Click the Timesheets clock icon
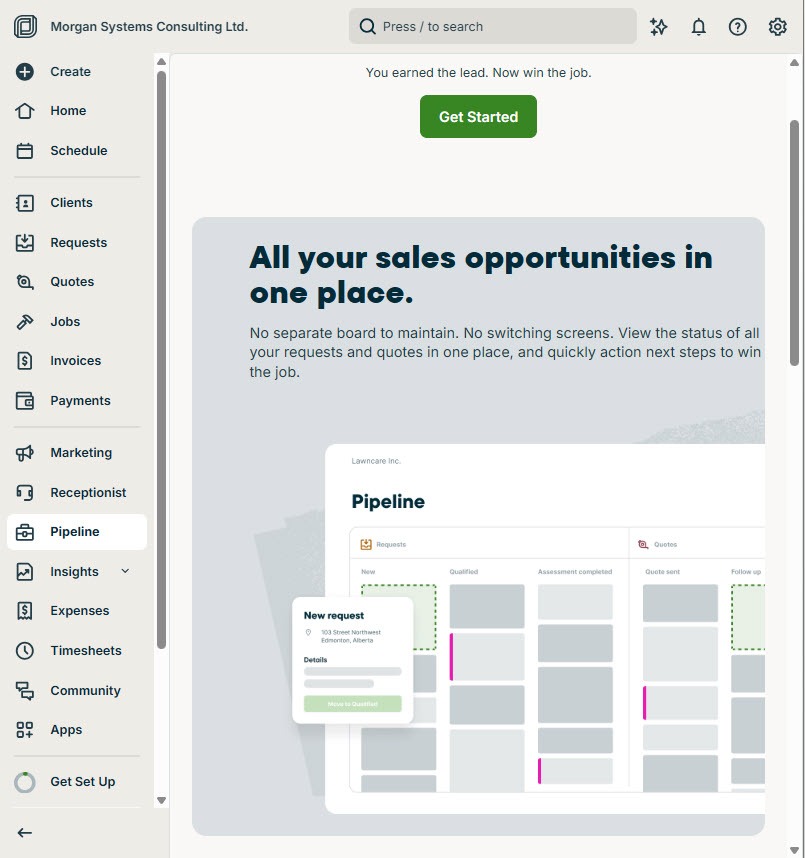805x858 pixels. click(x=25, y=651)
